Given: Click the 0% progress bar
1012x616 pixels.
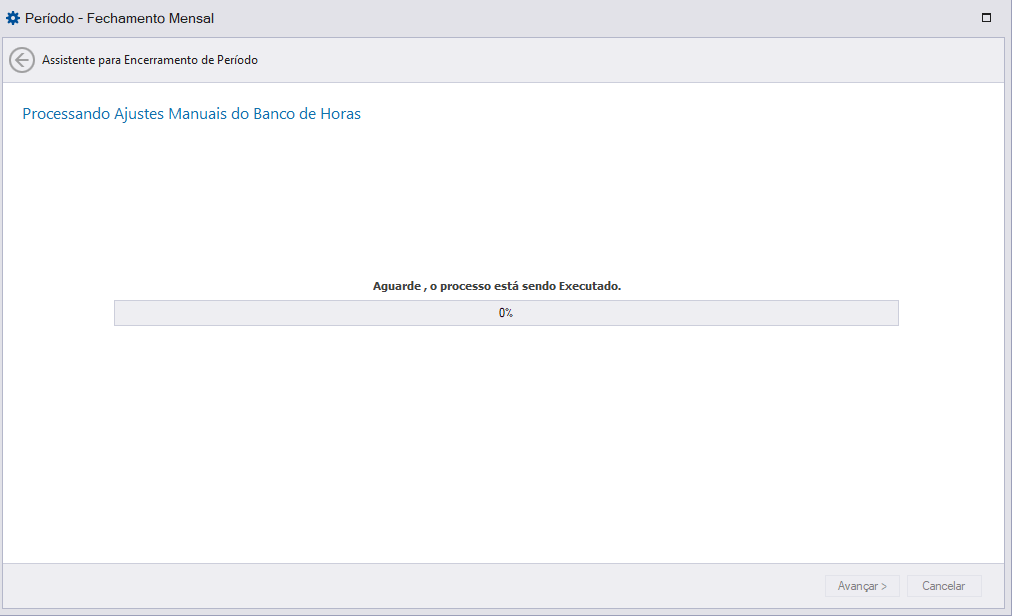Looking at the screenshot, I should pos(506,313).
